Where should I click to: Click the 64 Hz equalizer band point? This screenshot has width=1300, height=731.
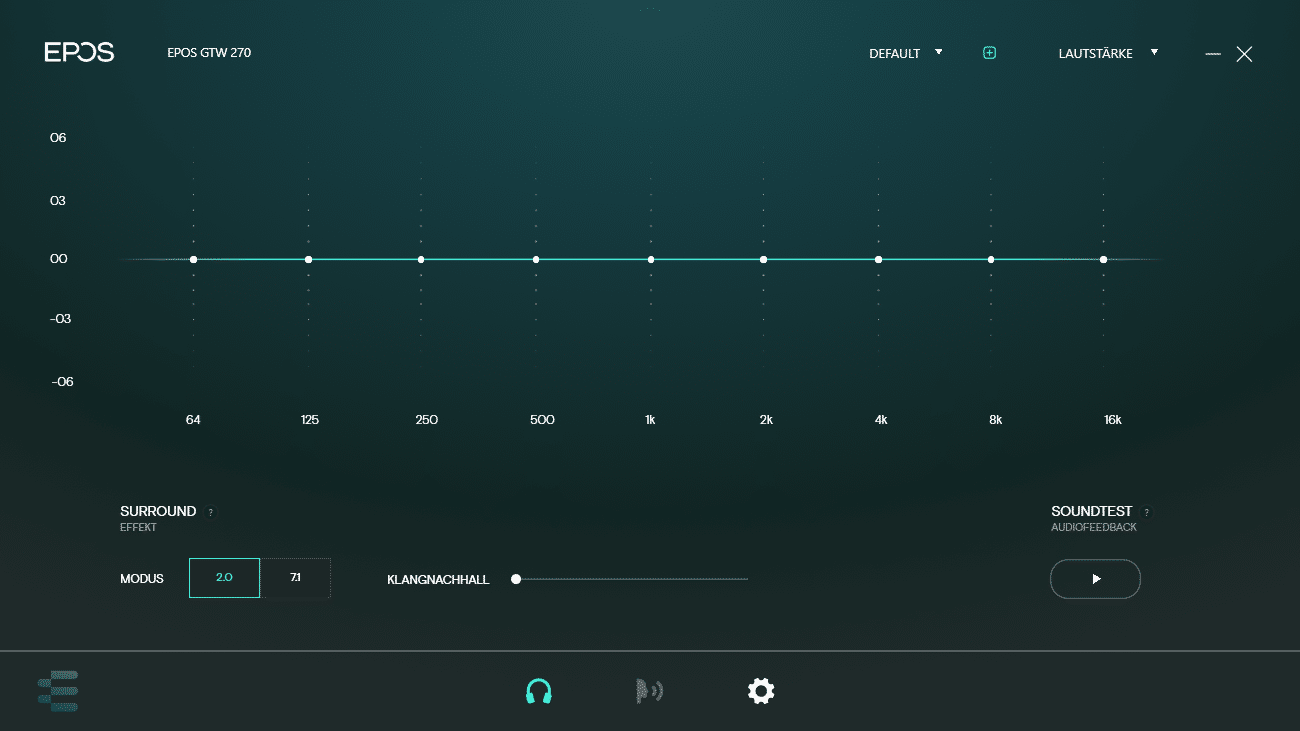click(x=193, y=260)
